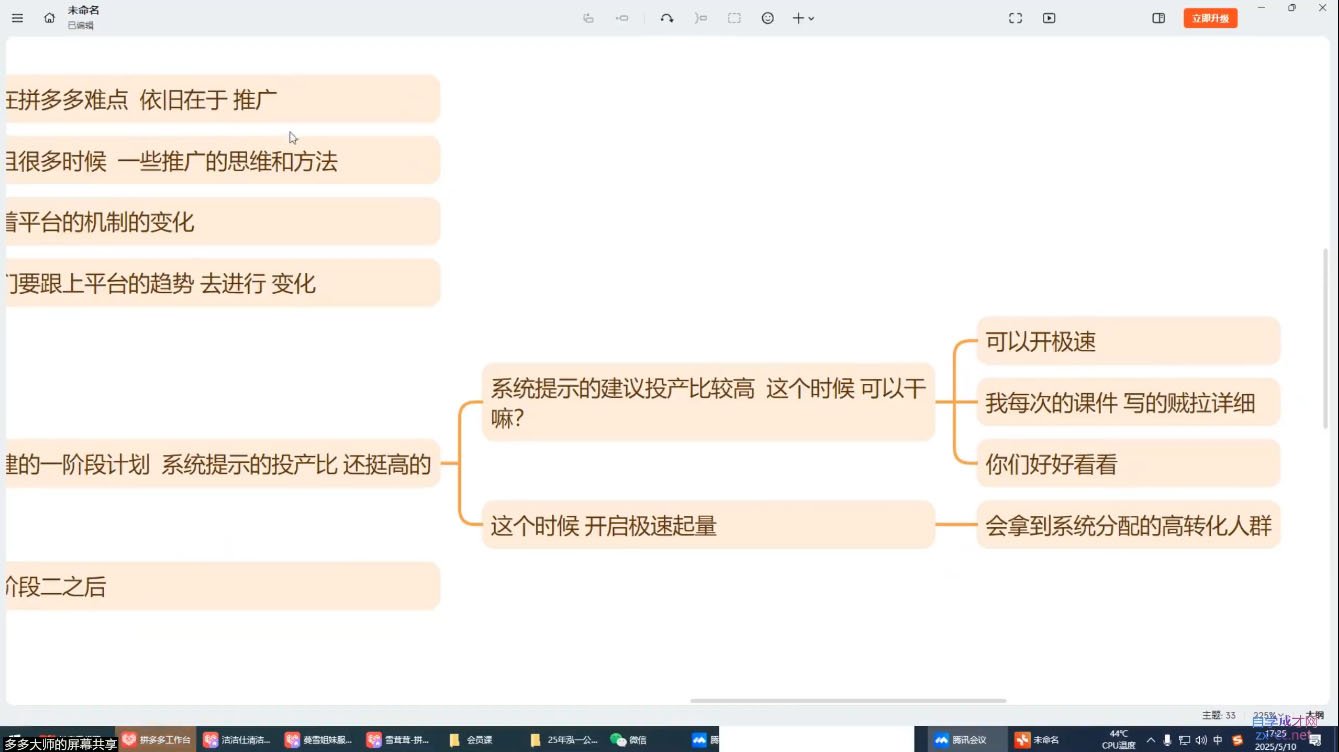This screenshot has height=752, width=1339.
Task: Switch to 腾讯会议 taskbar window
Action: (x=961, y=740)
